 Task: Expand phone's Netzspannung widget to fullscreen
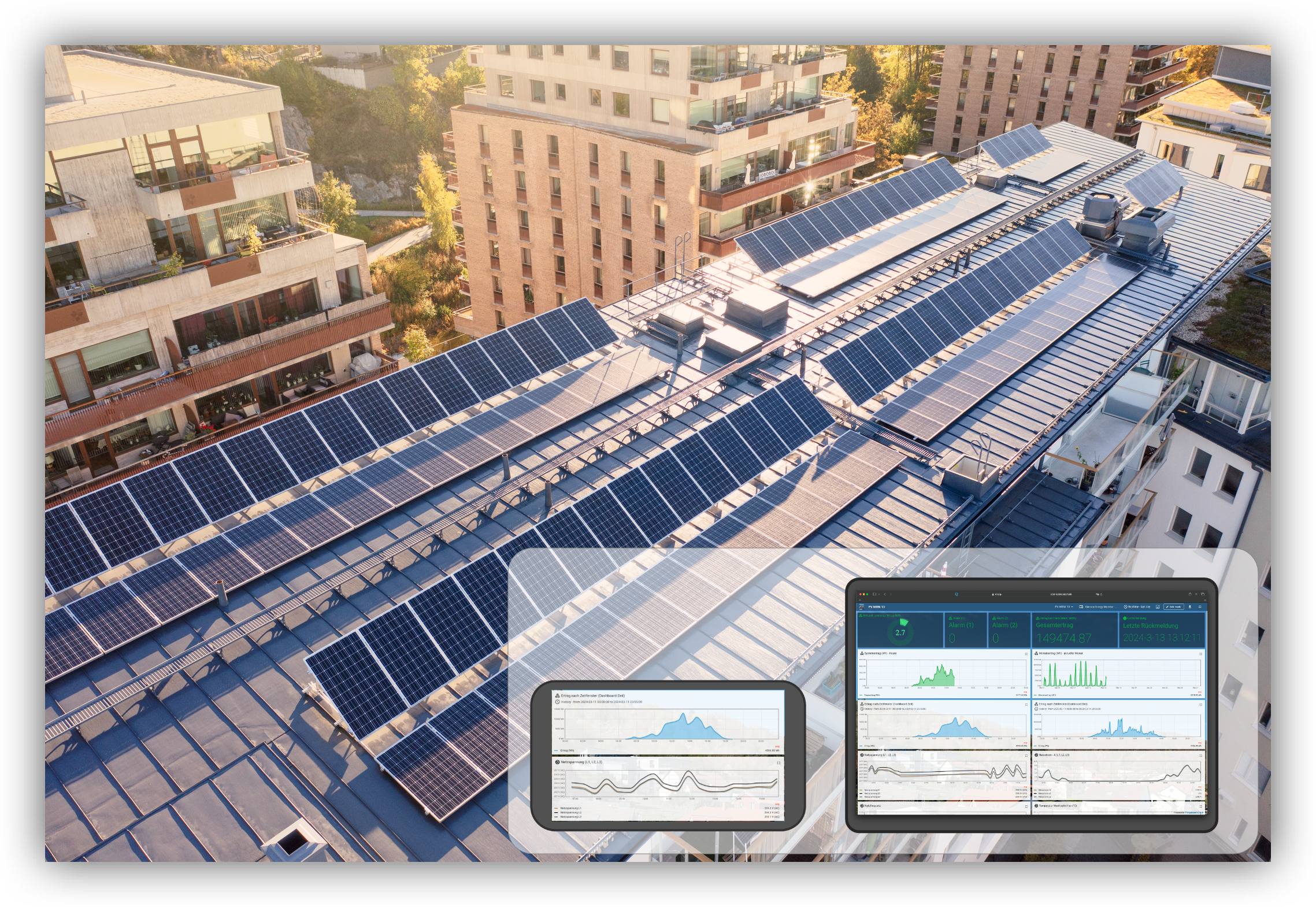click(x=779, y=763)
